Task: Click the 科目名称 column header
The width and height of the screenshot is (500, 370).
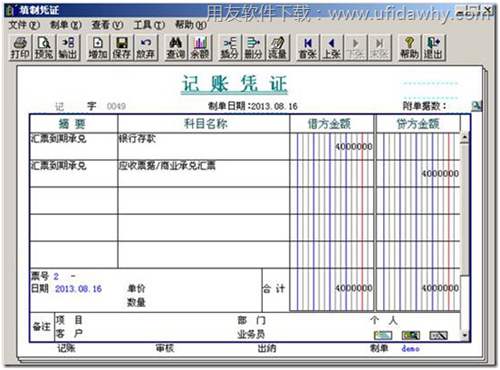Action: click(x=204, y=124)
